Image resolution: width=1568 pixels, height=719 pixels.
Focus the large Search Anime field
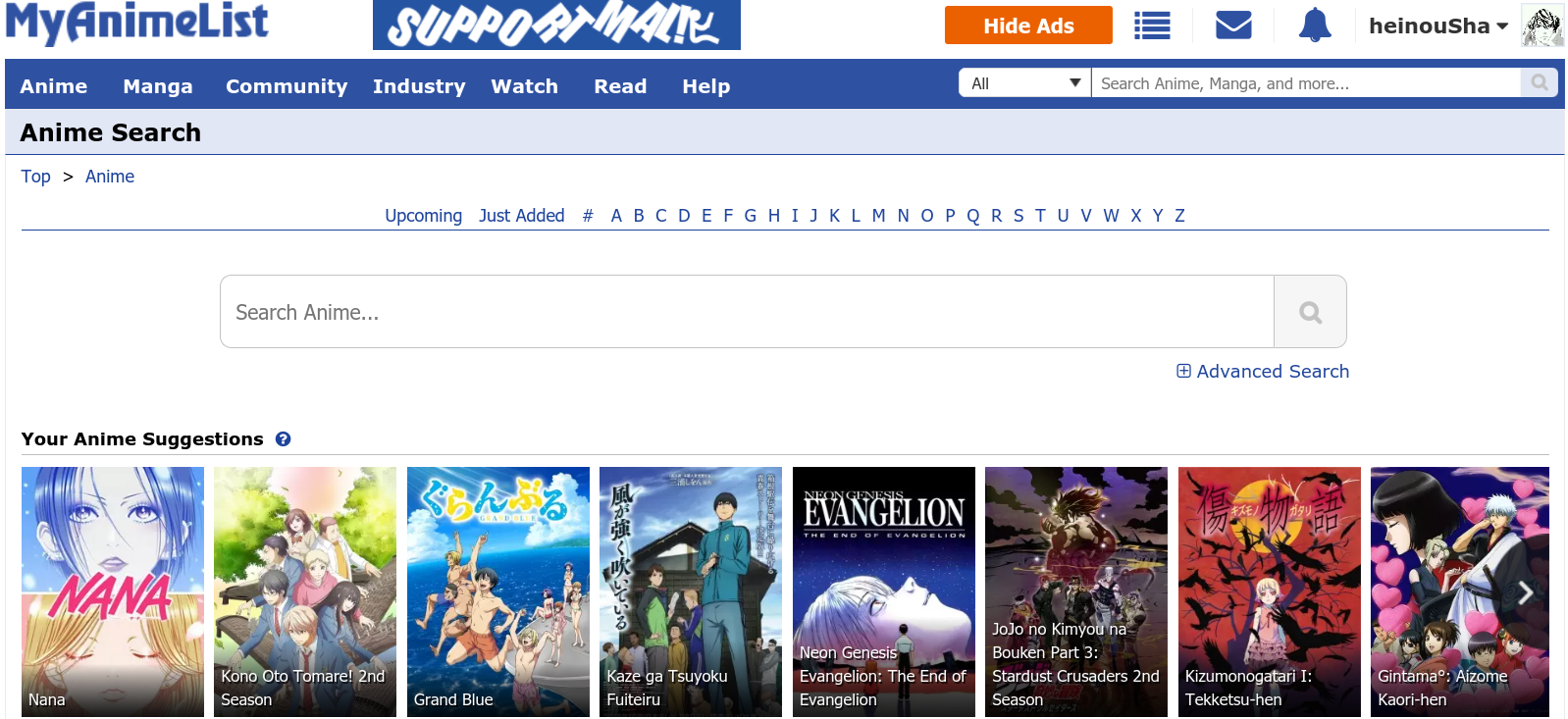click(747, 312)
